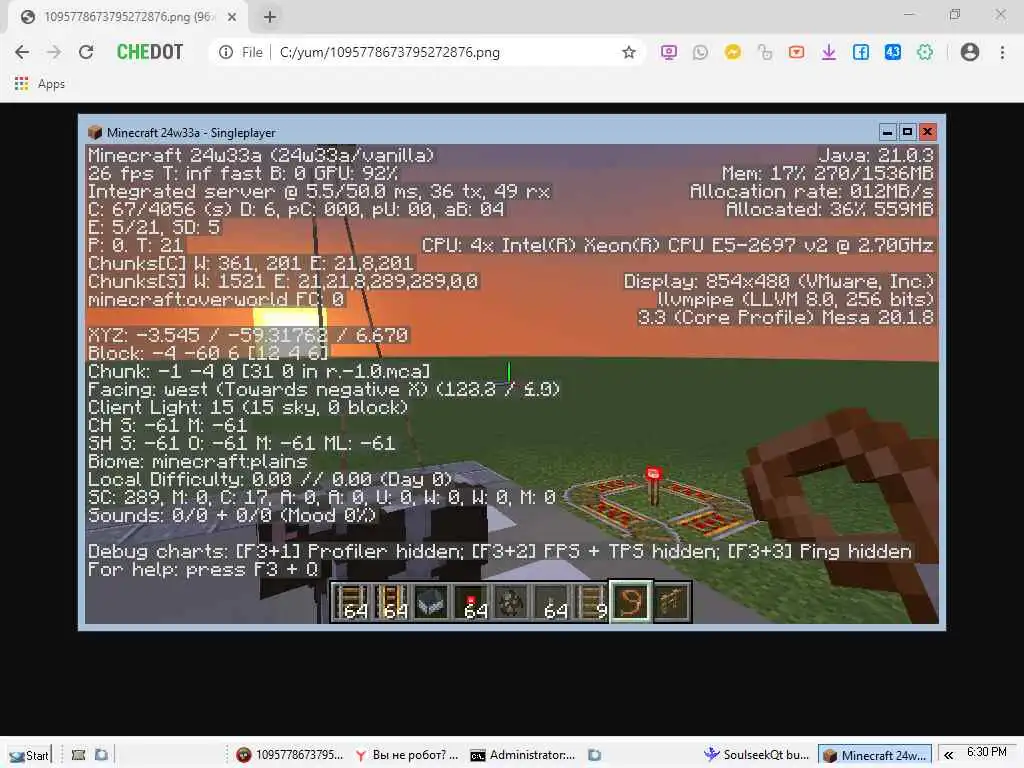The width and height of the screenshot is (1024, 768).
Task: Click the Minecraft block icon in title bar
Action: (x=95, y=133)
